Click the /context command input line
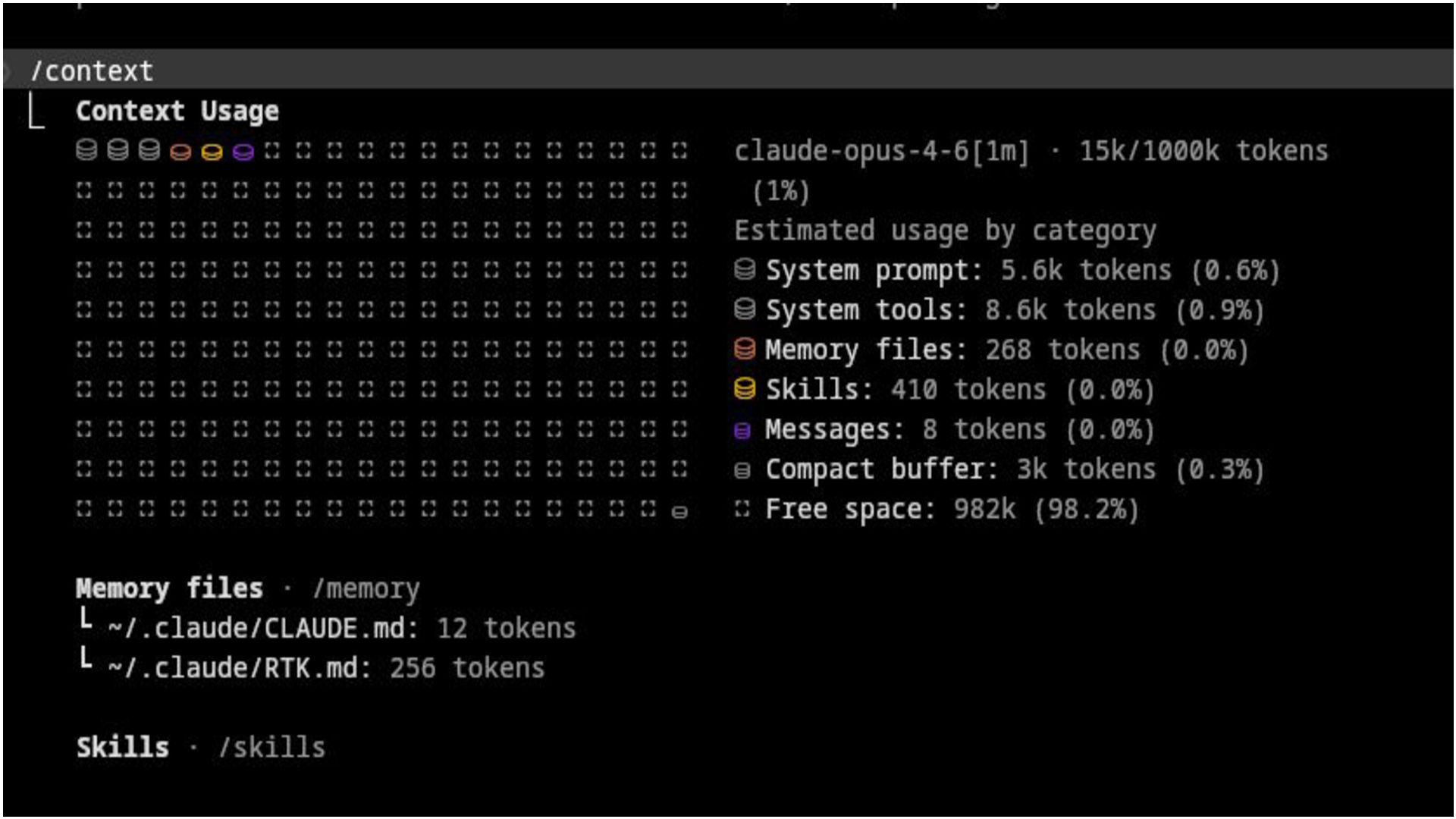This screenshot has width=1456, height=819. click(728, 71)
